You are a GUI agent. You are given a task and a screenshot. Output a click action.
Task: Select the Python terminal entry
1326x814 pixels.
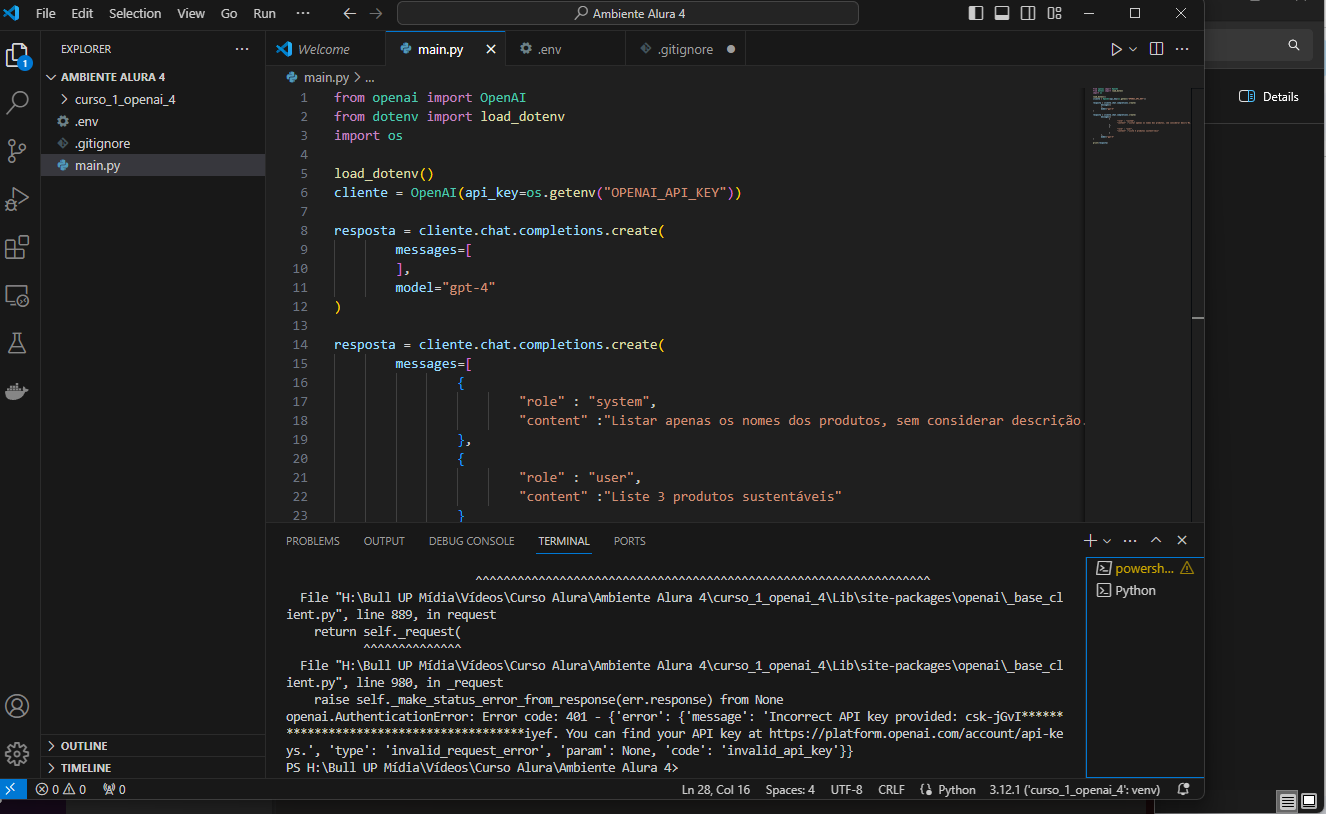coord(1145,590)
